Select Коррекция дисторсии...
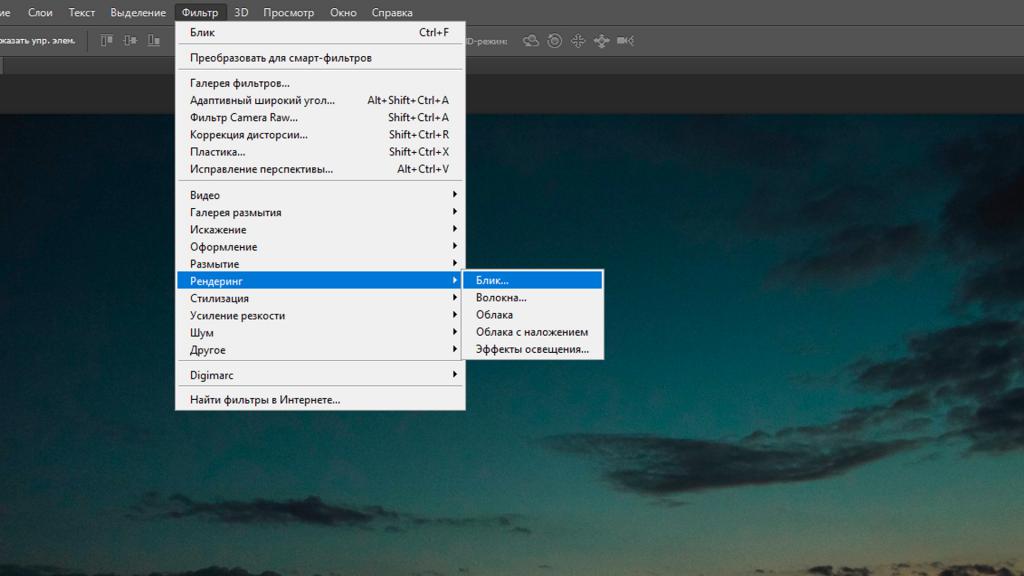The height and width of the screenshot is (576, 1024). [320, 135]
